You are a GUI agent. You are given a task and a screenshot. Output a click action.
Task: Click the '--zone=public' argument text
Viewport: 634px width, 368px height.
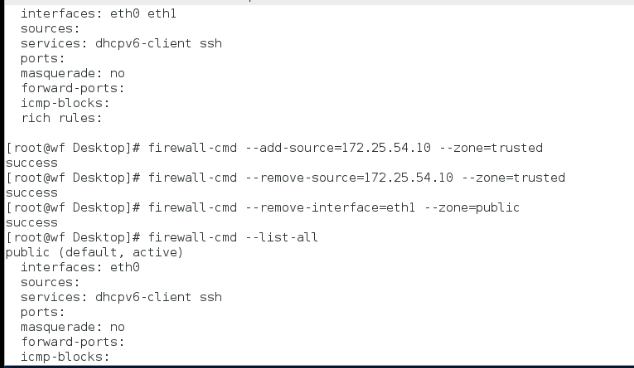click(472, 208)
